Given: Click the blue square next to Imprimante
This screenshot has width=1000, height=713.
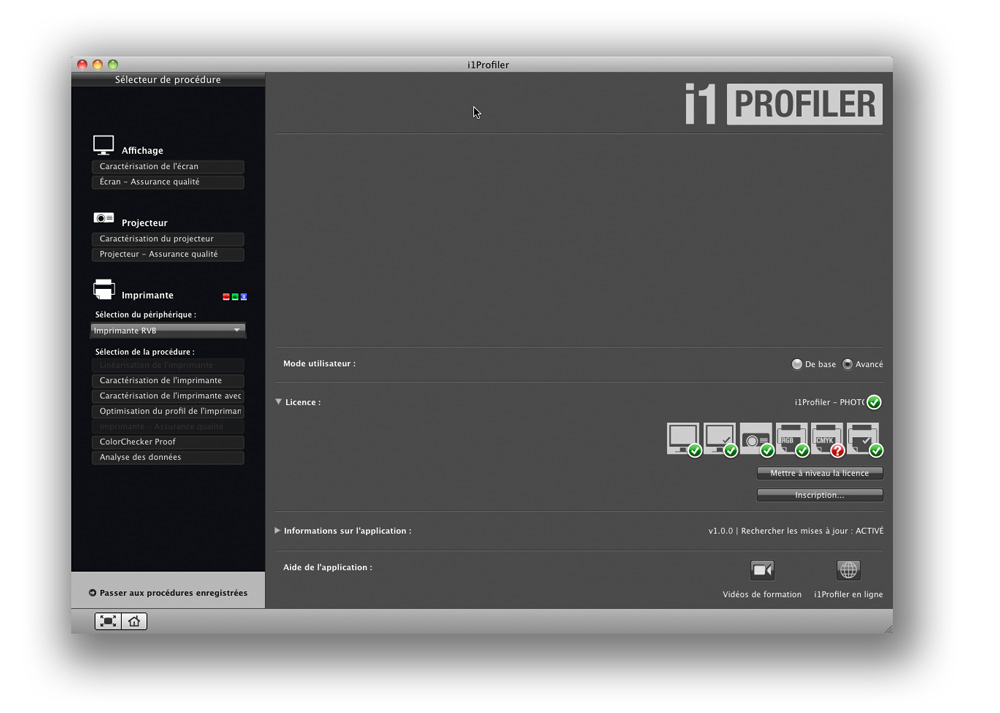Looking at the screenshot, I should [x=244, y=297].
